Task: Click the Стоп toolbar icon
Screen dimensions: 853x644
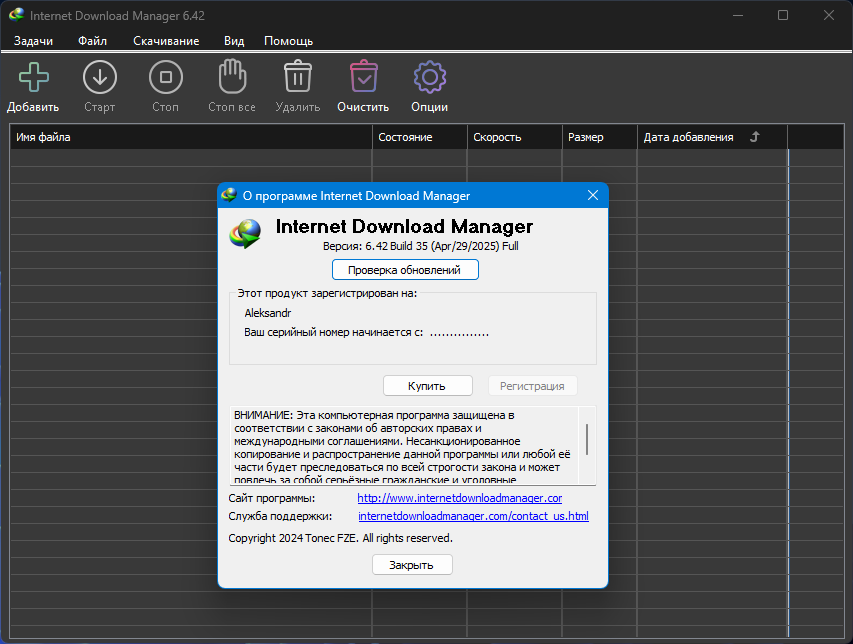Action: click(165, 77)
